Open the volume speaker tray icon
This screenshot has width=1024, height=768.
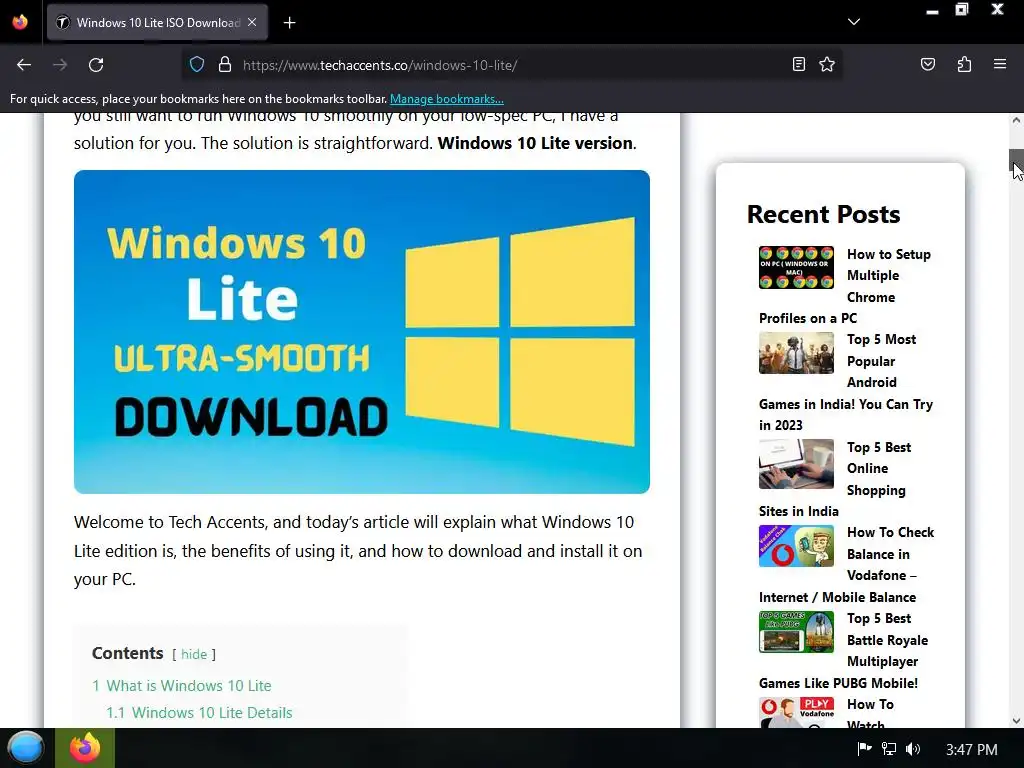pyautogui.click(x=913, y=749)
